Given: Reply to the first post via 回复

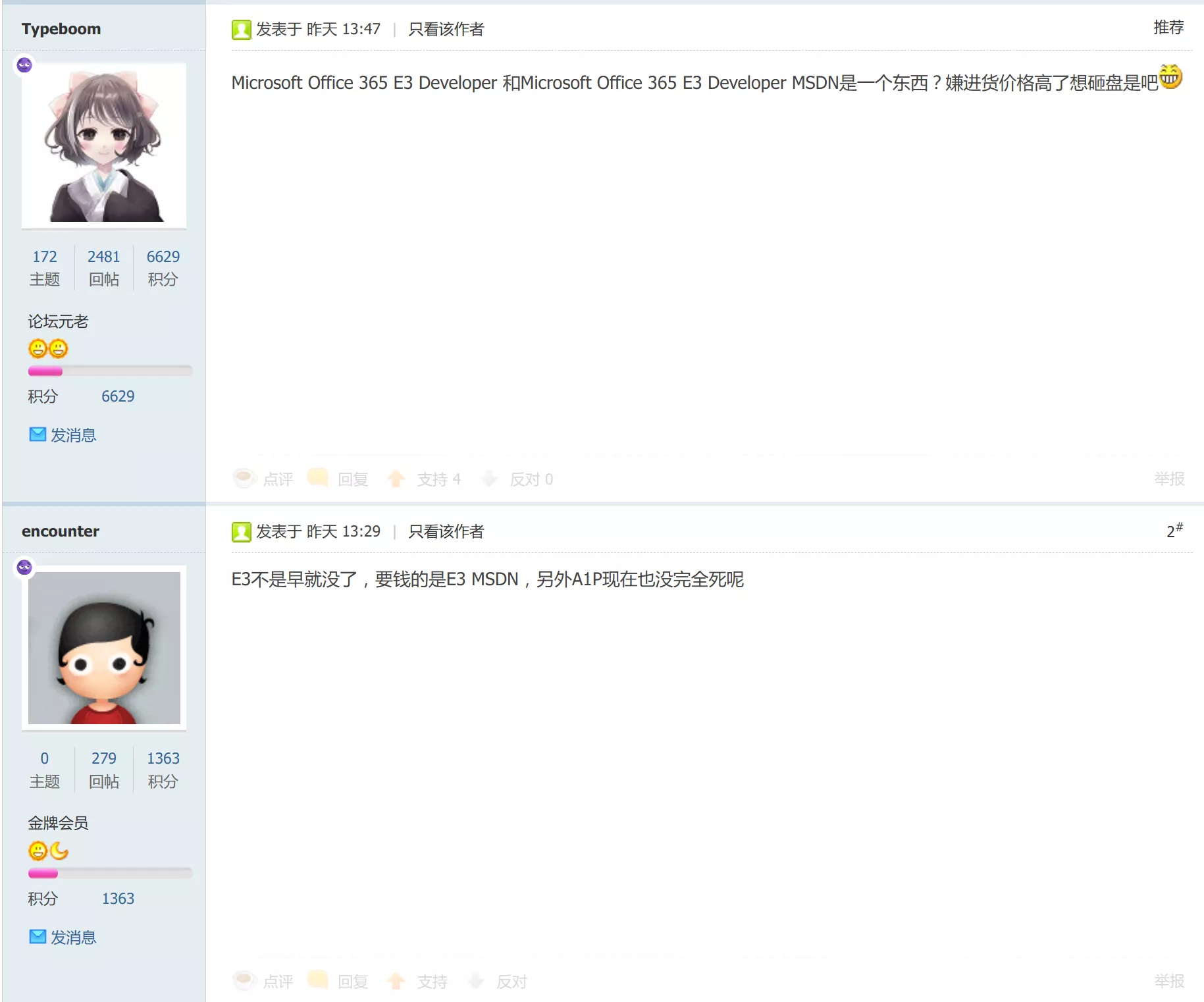Looking at the screenshot, I should 338,479.
